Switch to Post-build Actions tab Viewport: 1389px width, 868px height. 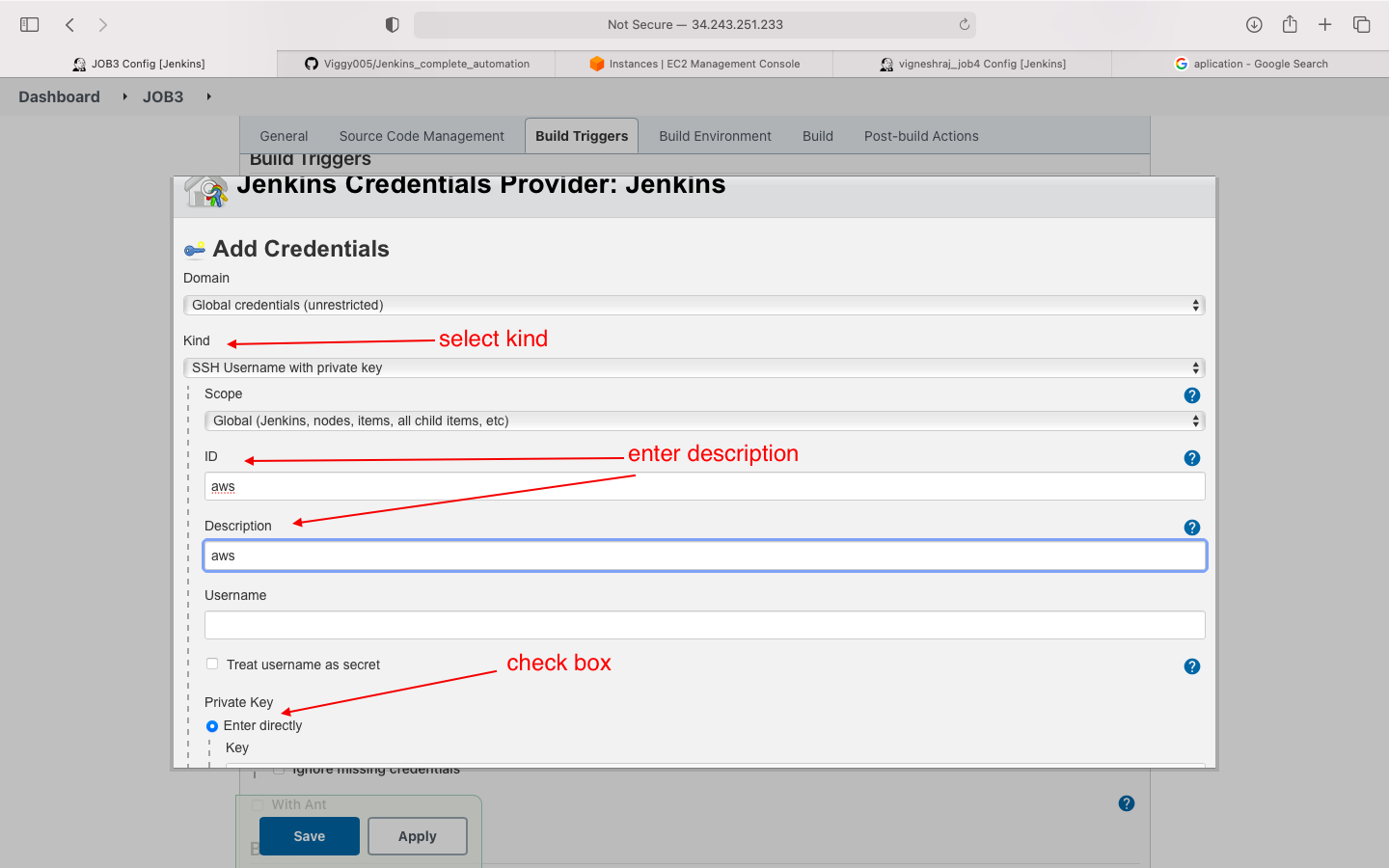click(921, 136)
